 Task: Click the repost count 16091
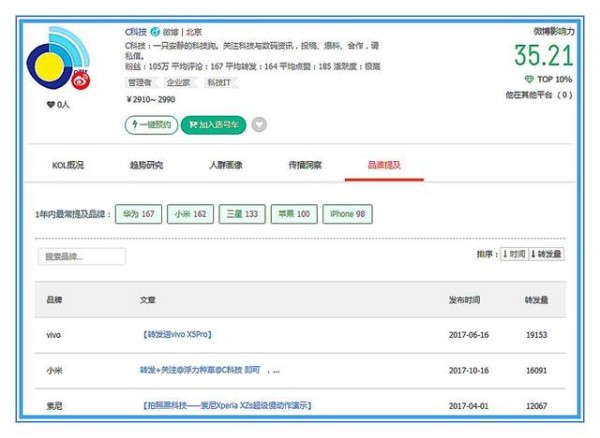pos(536,370)
